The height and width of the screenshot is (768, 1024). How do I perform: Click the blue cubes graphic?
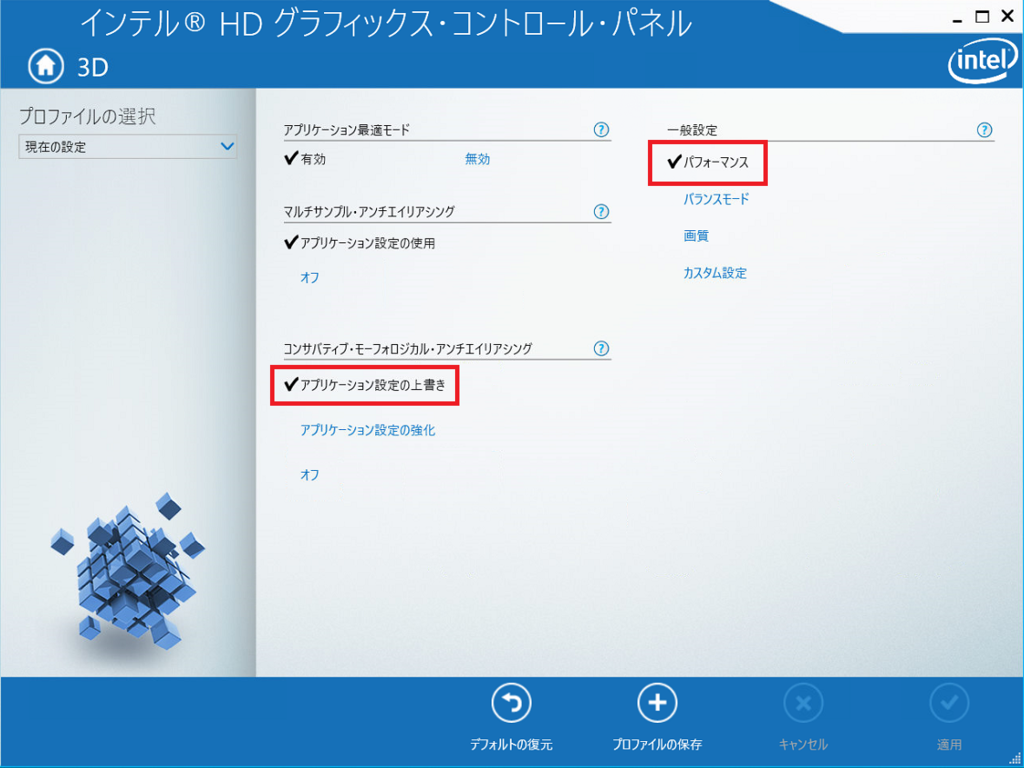(x=127, y=571)
